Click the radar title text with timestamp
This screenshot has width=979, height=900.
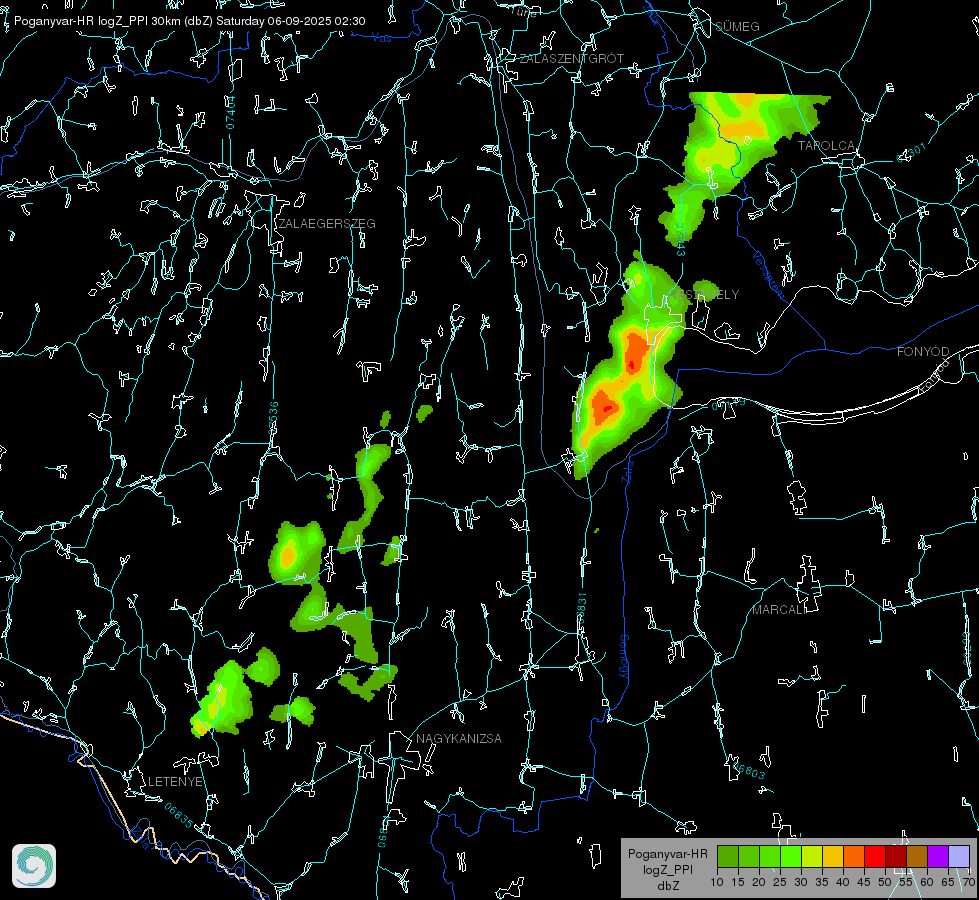tap(190, 21)
